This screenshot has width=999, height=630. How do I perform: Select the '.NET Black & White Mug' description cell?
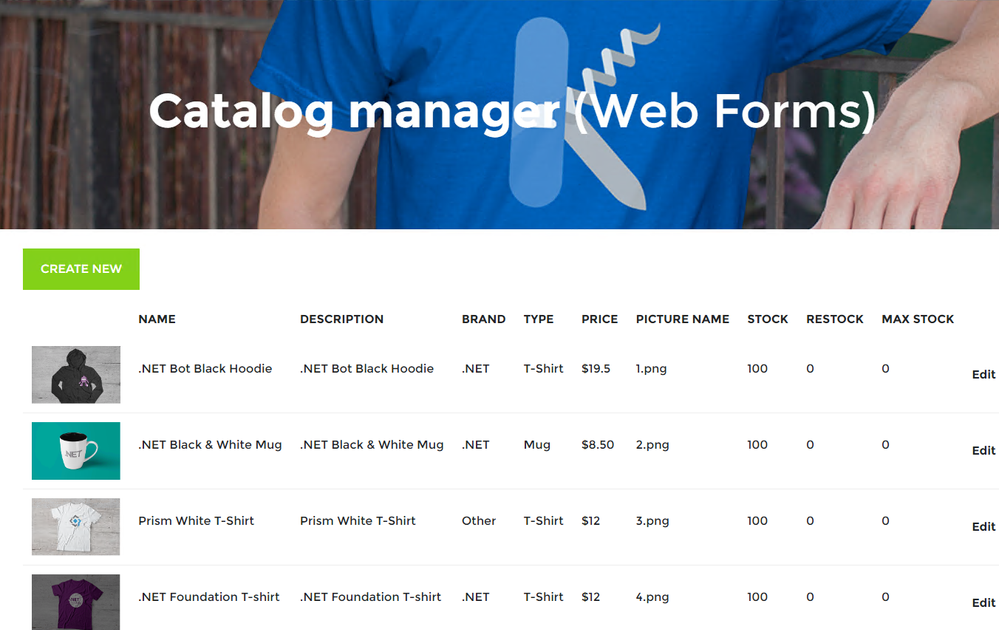[x=372, y=445]
